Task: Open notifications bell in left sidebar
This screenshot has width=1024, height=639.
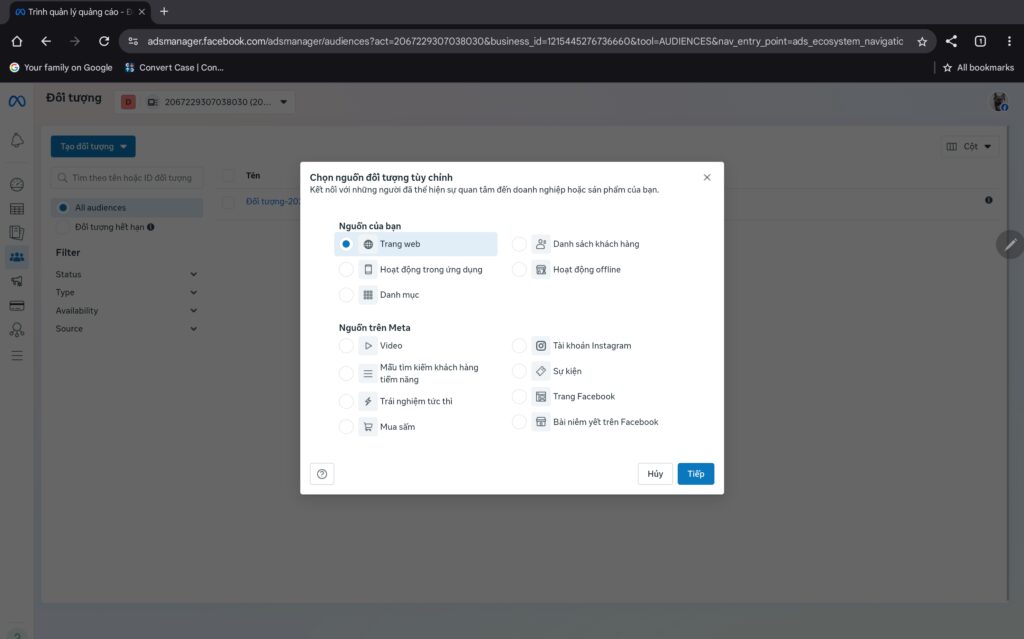Action: pos(16,140)
